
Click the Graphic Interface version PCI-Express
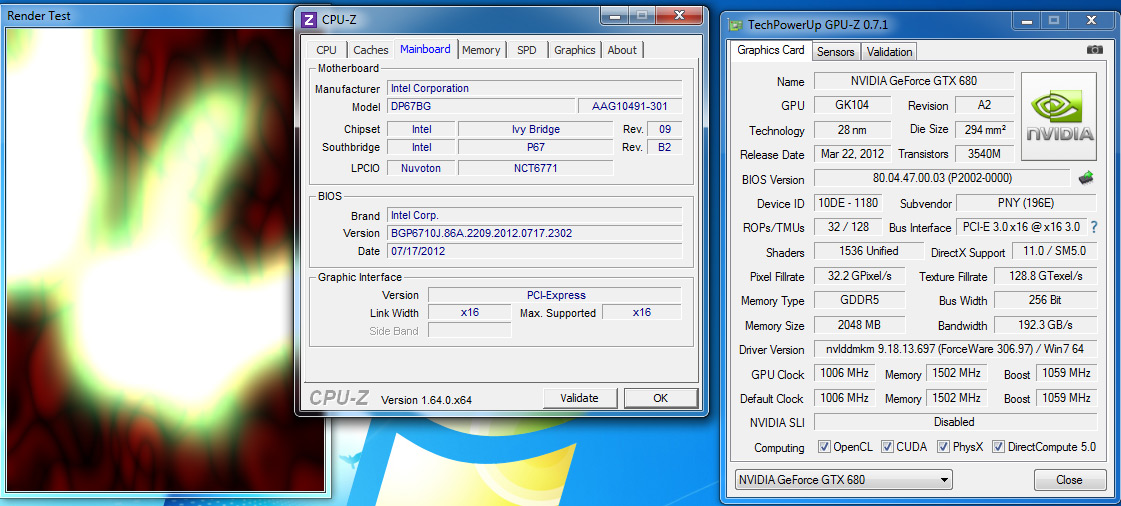pyautogui.click(x=555, y=295)
